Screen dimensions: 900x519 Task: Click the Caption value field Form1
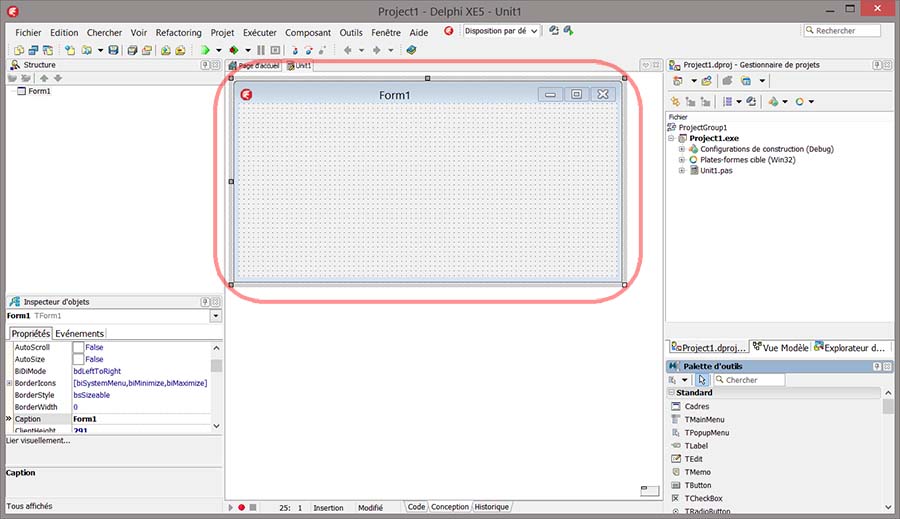(141, 419)
